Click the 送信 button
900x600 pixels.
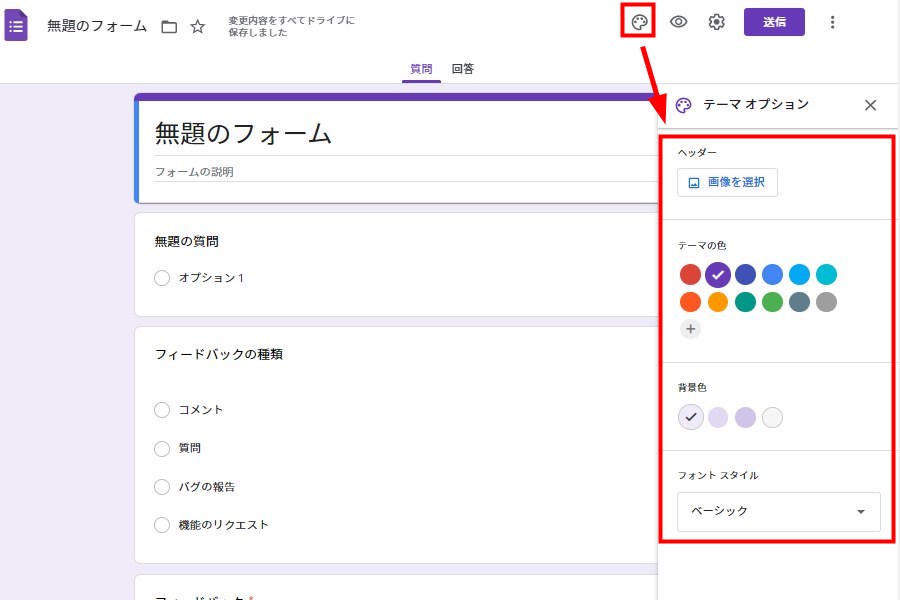click(774, 22)
